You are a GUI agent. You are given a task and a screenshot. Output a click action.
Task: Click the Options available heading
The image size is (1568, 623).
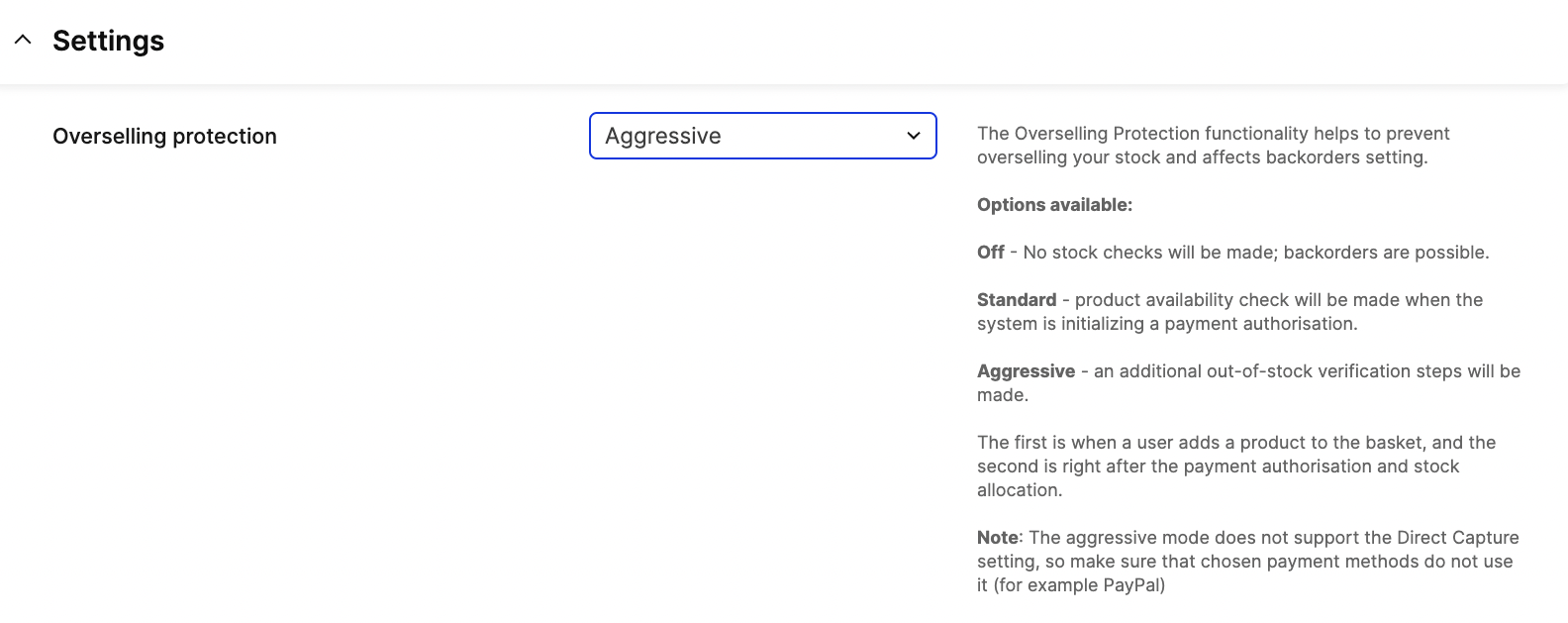click(x=1054, y=204)
